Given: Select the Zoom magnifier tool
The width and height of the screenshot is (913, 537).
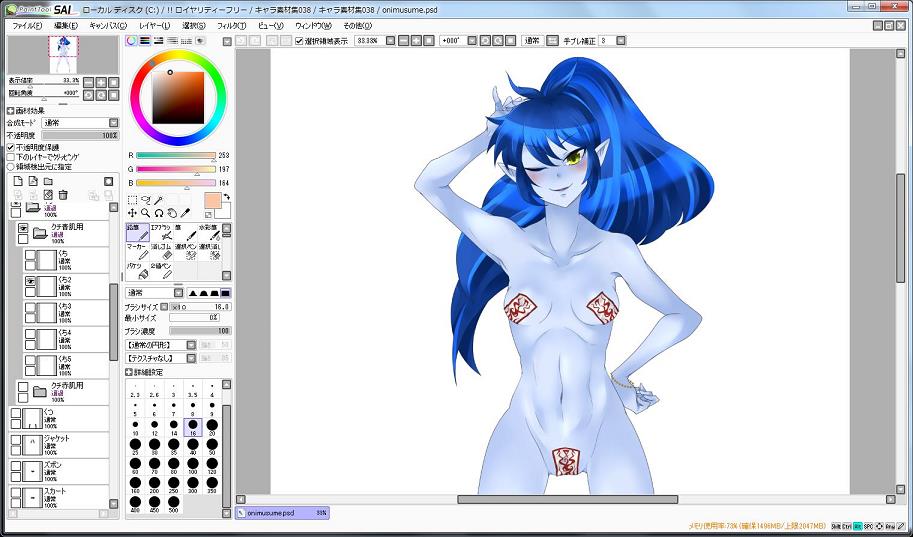Looking at the screenshot, I should point(145,213).
